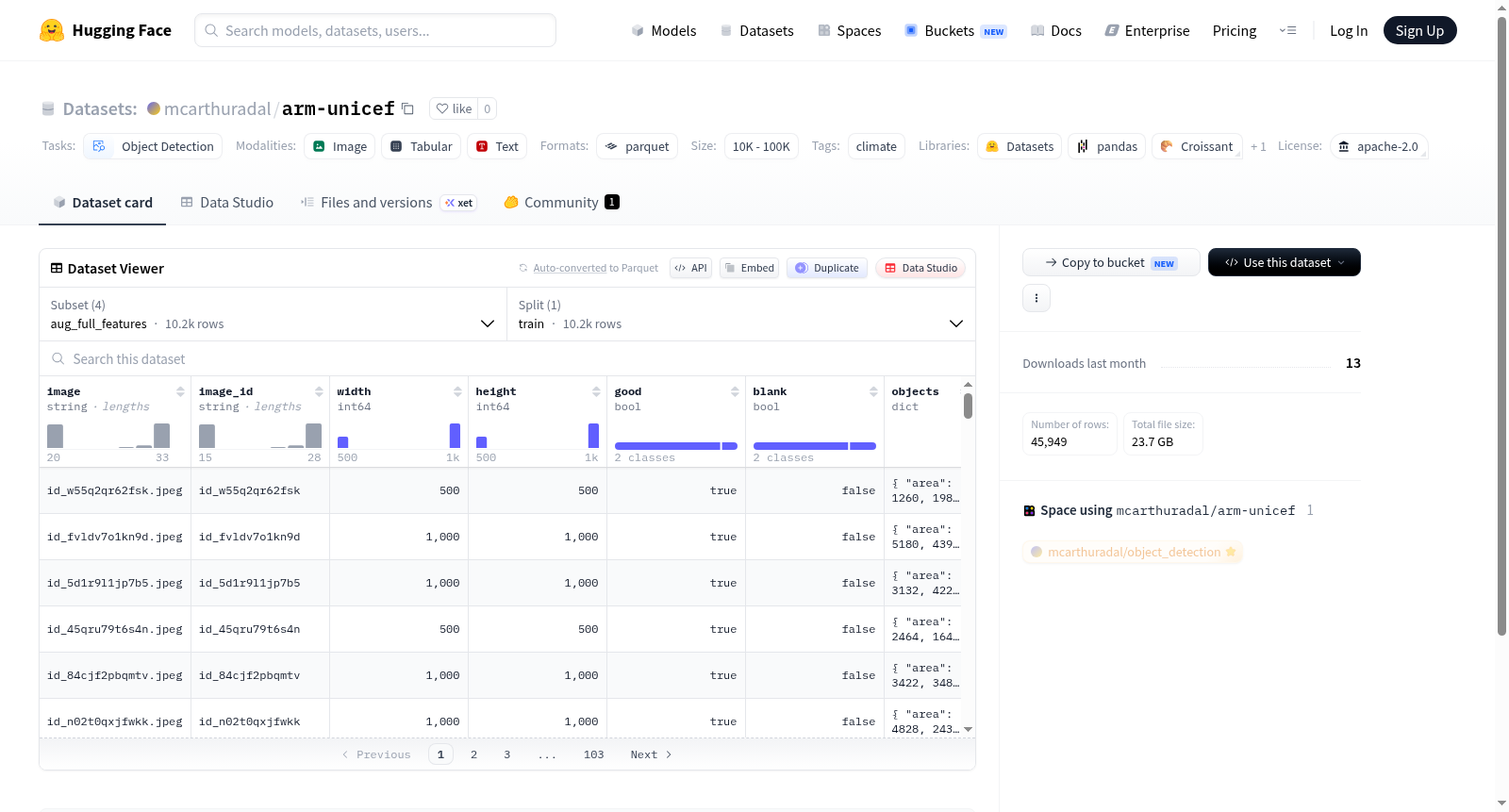Screen dimensions: 1509x812
Task: Open Spaces in the top navigation
Action: [849, 30]
